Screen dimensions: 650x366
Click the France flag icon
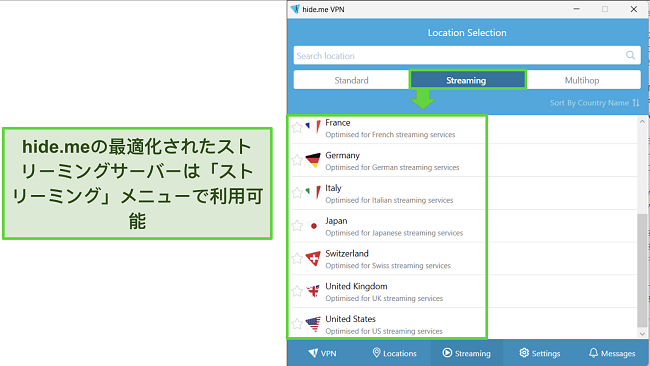click(313, 126)
